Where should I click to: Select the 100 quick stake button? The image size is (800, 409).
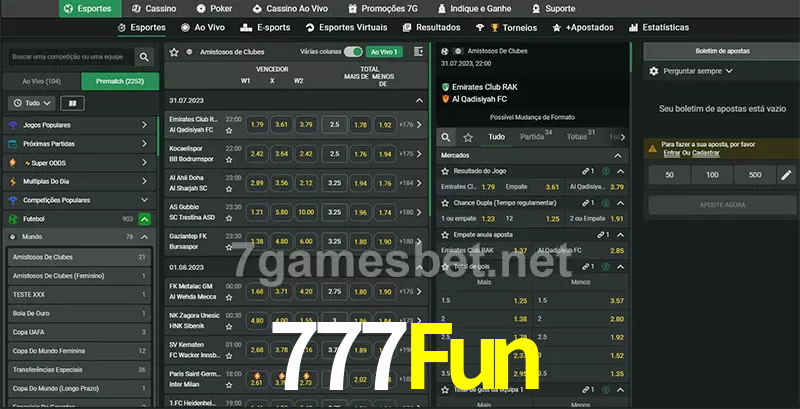(711, 175)
